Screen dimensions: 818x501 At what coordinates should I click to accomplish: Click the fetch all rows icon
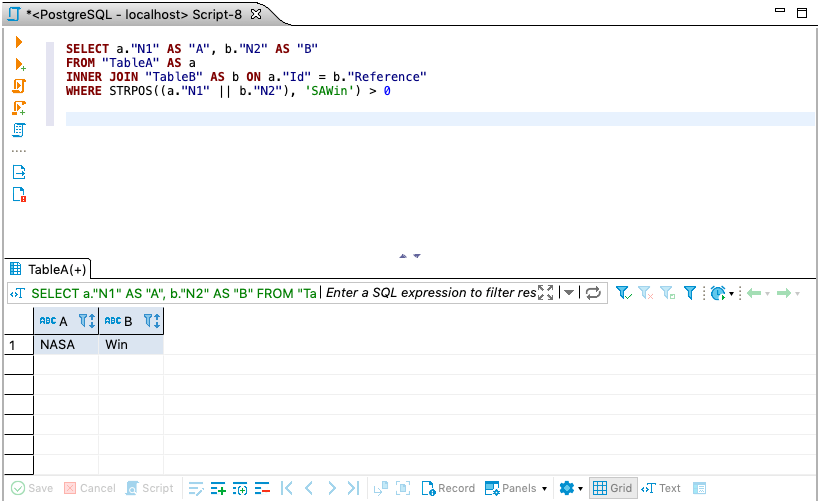tap(403, 488)
